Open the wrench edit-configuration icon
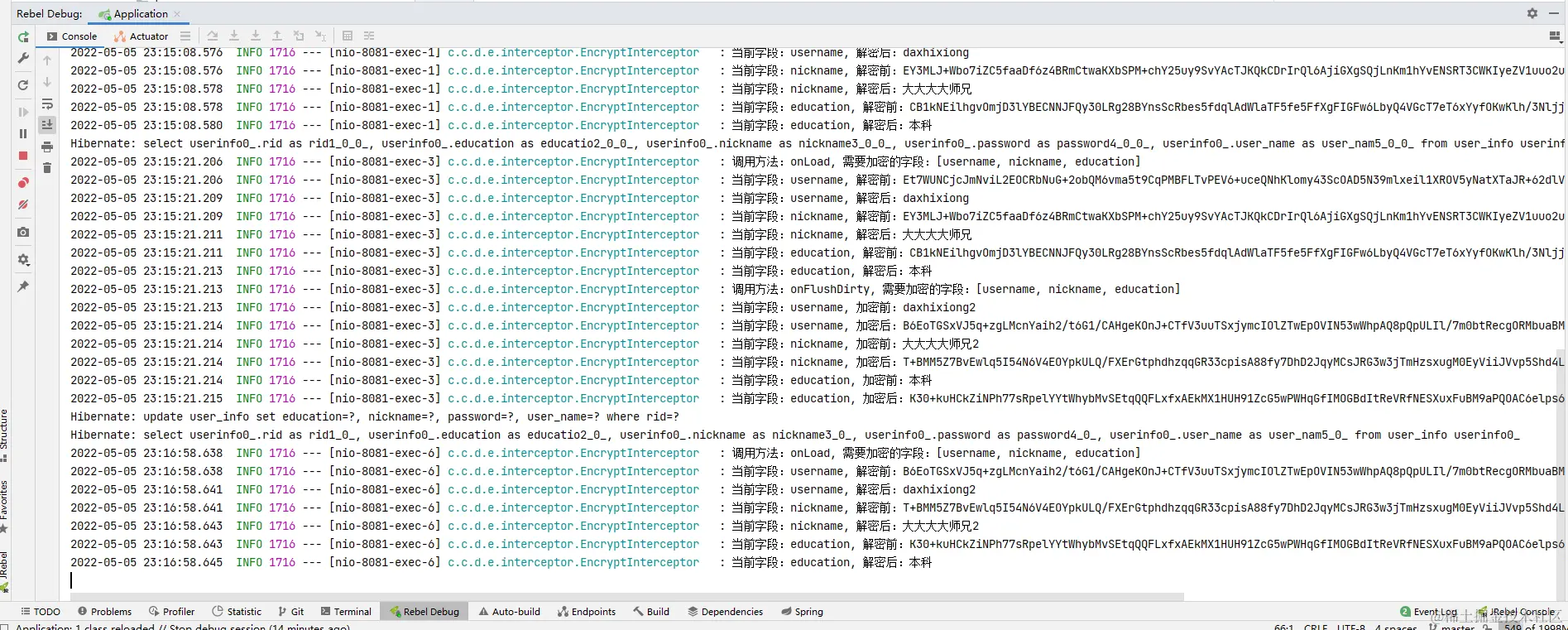Viewport: 1568px width, 630px height. click(x=23, y=58)
